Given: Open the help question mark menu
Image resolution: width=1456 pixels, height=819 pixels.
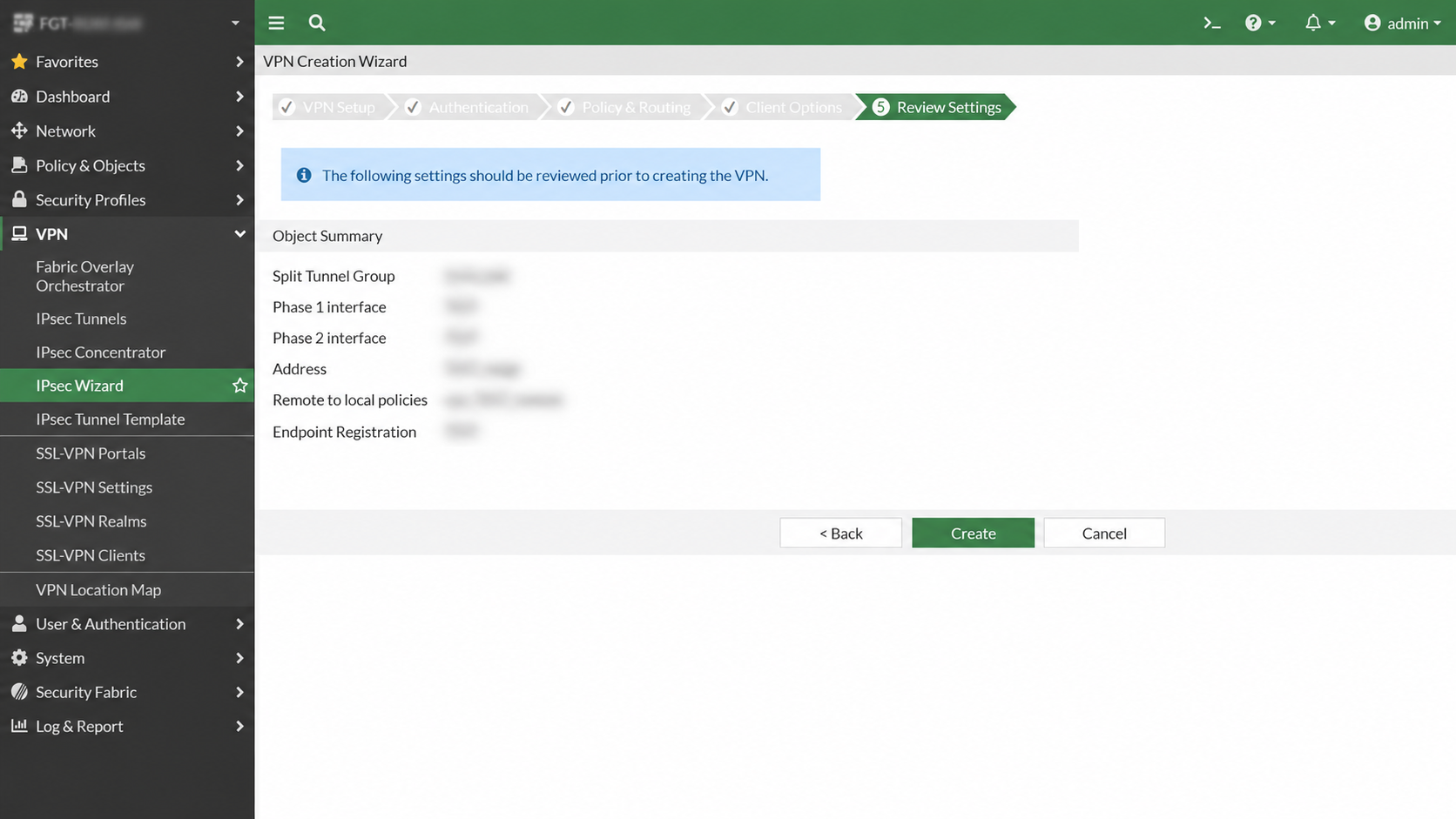Looking at the screenshot, I should point(1260,23).
